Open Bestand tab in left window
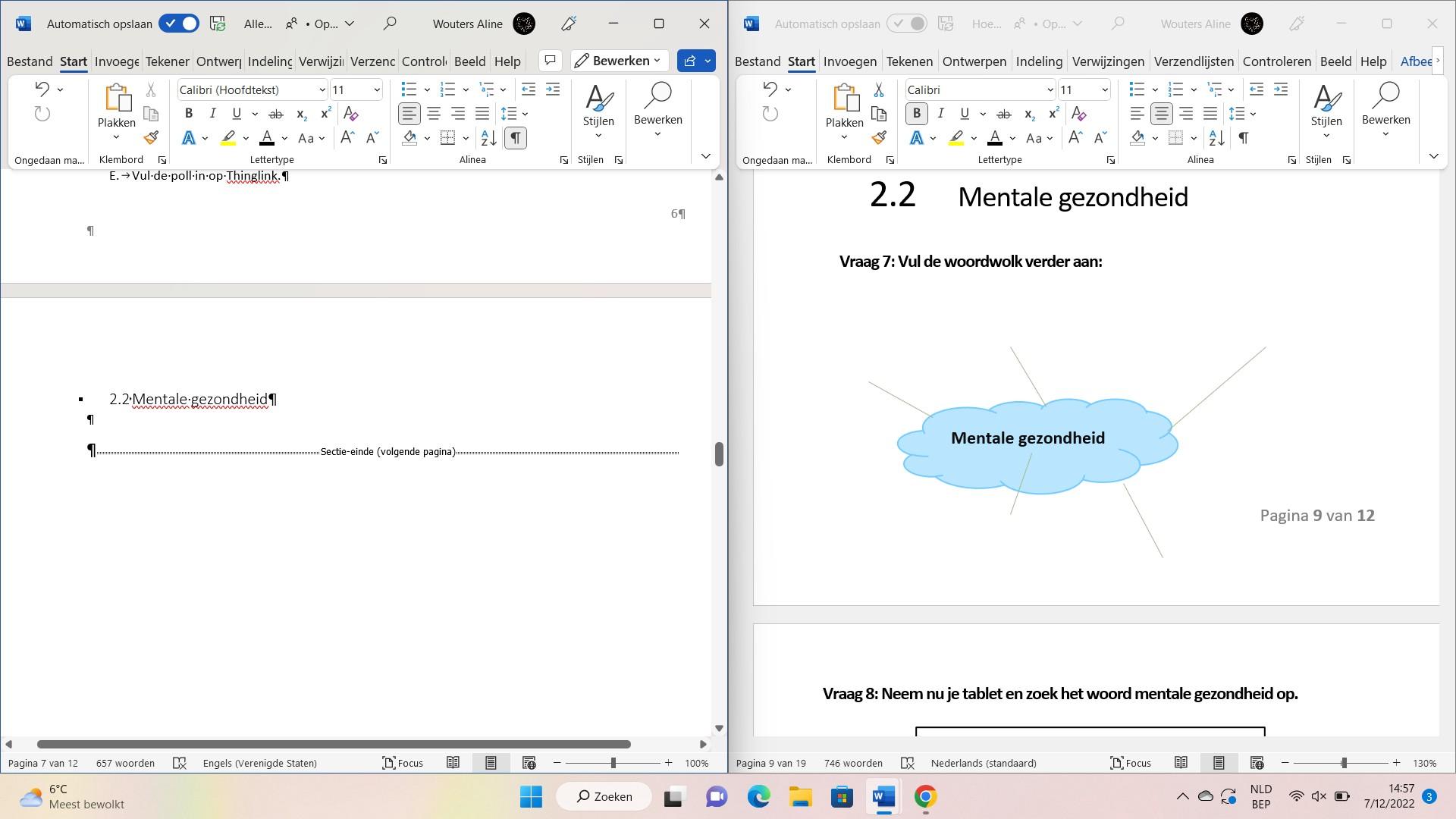This screenshot has height=819, width=1456. (x=30, y=61)
